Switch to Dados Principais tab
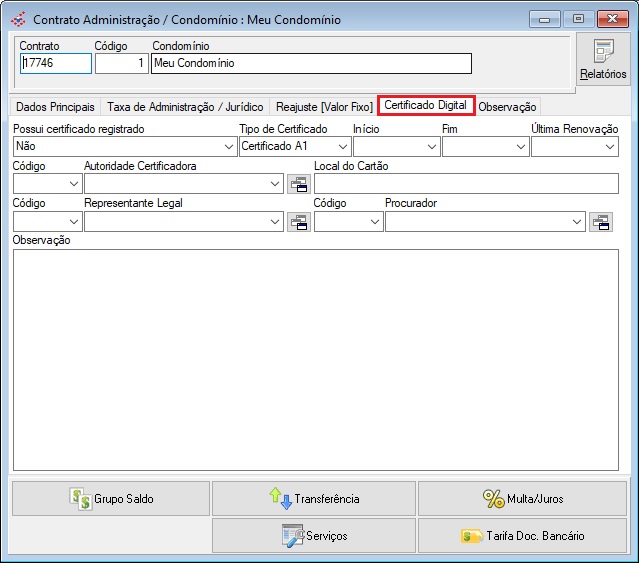Screen dimensions: 639x563 point(56,106)
